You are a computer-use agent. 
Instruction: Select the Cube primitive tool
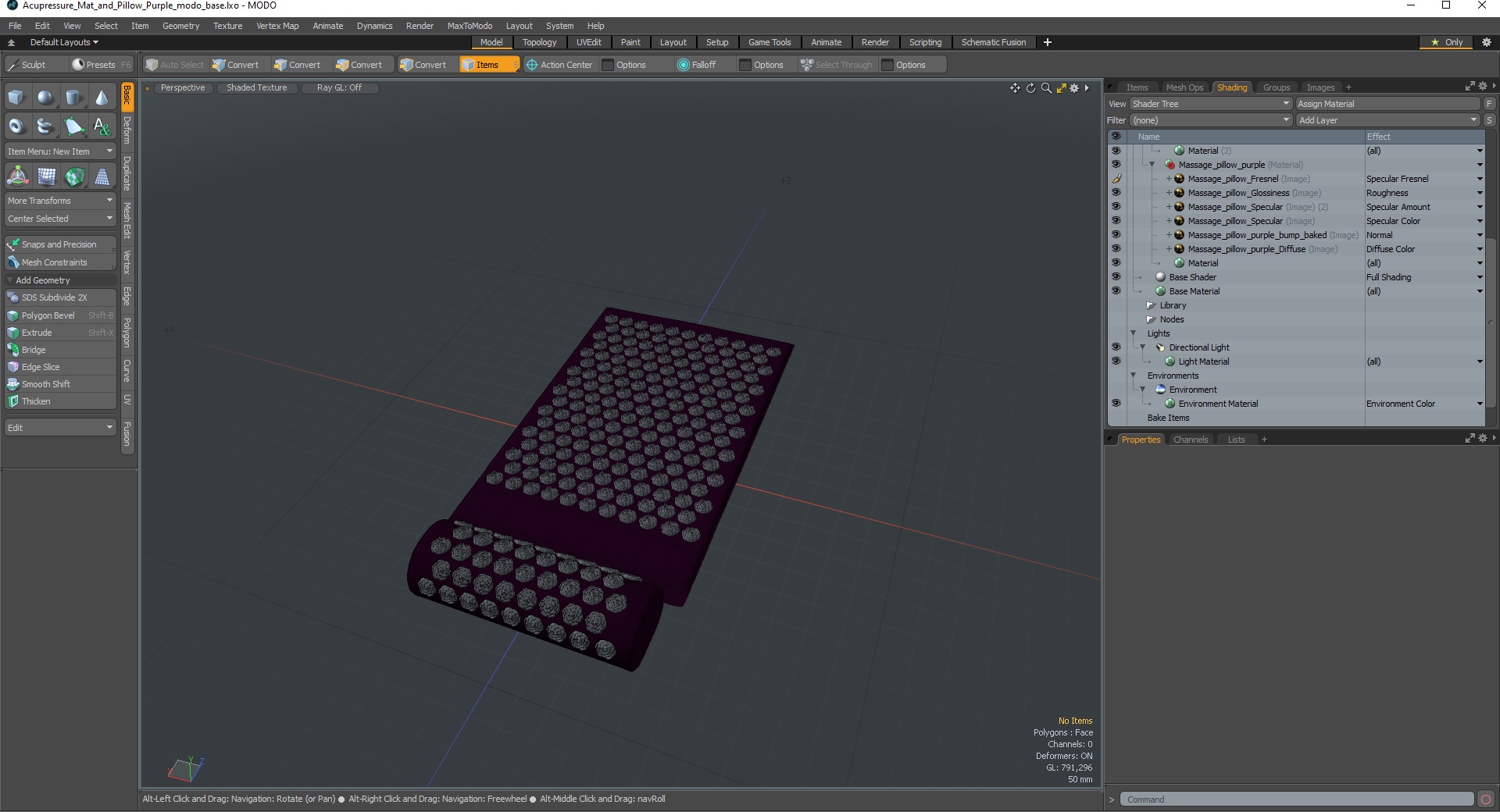coord(17,98)
